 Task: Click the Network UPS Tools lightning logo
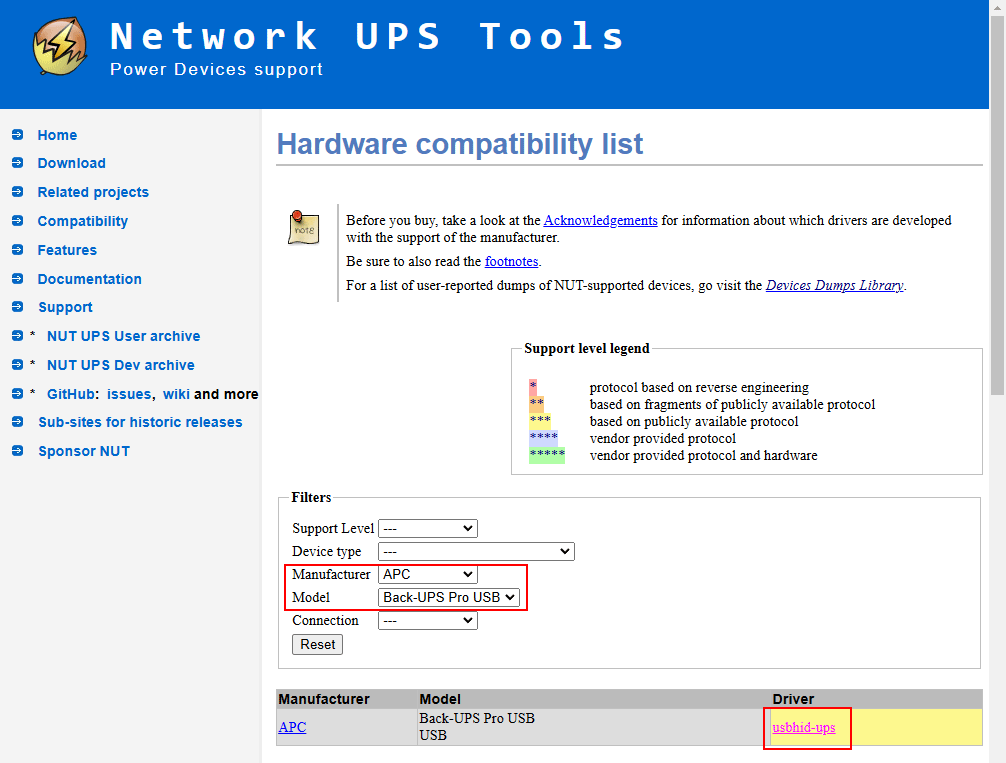tap(60, 46)
